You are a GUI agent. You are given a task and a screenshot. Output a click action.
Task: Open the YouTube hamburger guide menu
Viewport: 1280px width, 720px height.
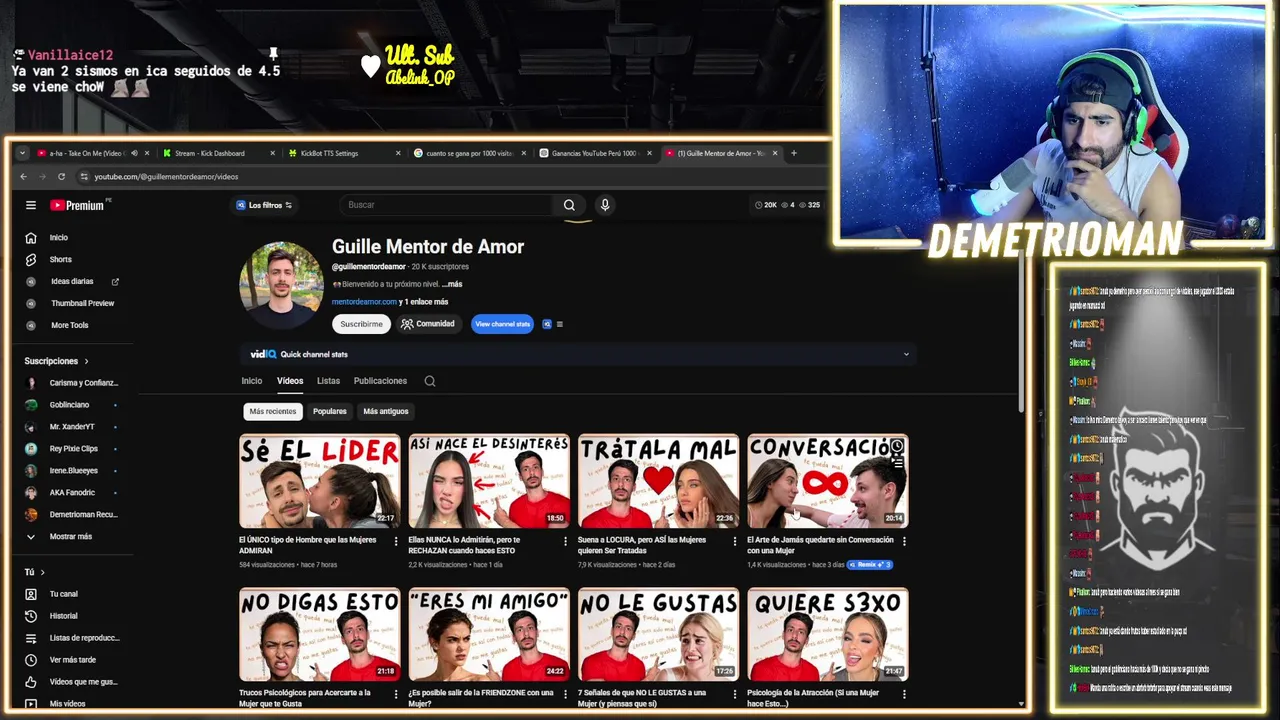pyautogui.click(x=31, y=205)
